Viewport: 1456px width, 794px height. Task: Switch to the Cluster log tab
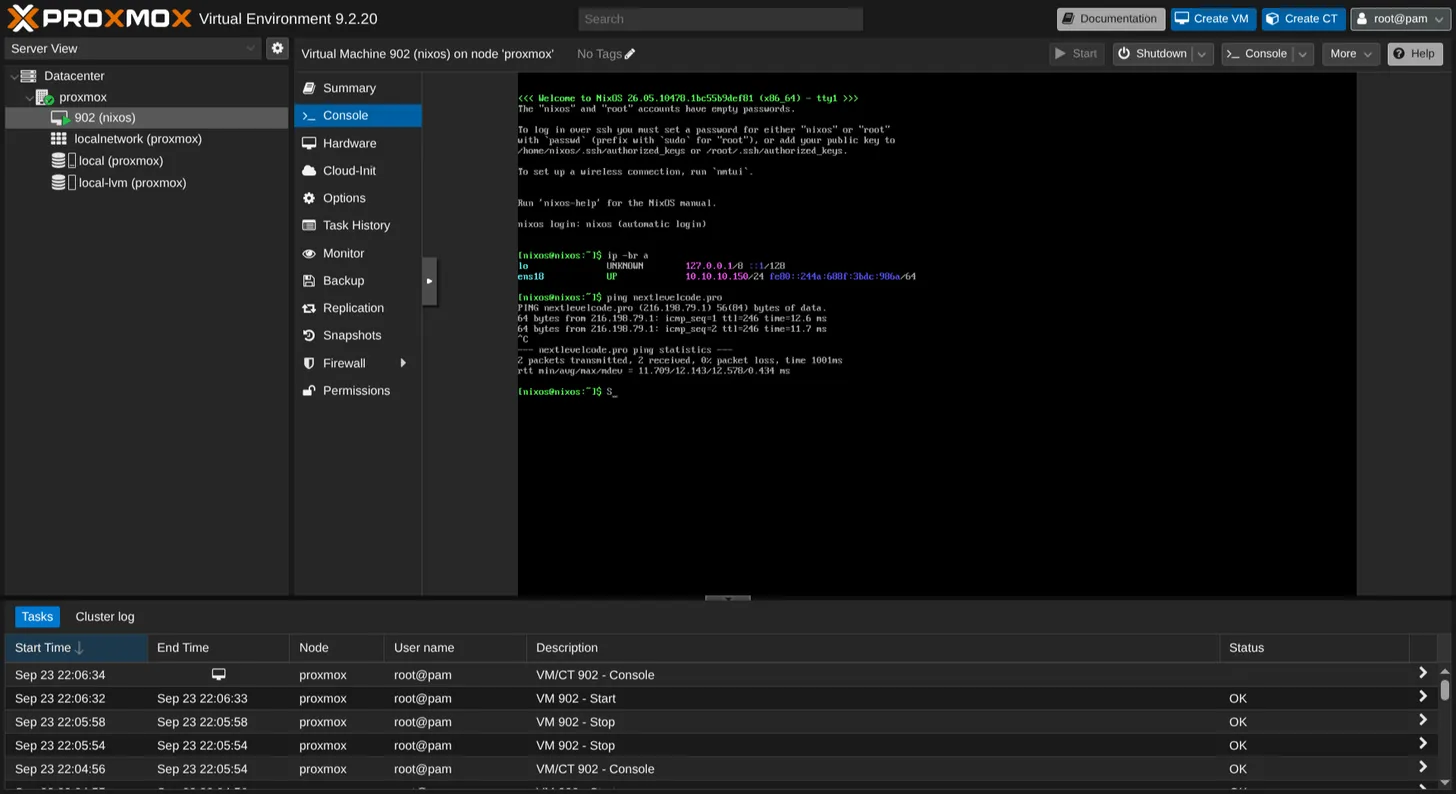pos(105,617)
